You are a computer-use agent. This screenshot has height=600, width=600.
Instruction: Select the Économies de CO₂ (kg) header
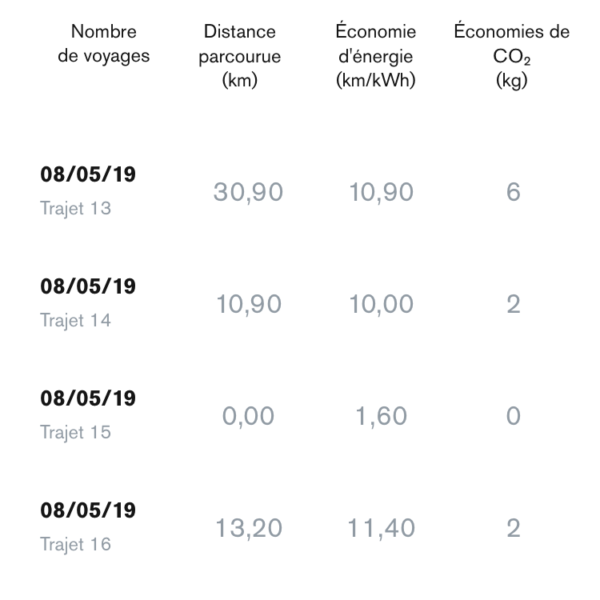click(512, 56)
